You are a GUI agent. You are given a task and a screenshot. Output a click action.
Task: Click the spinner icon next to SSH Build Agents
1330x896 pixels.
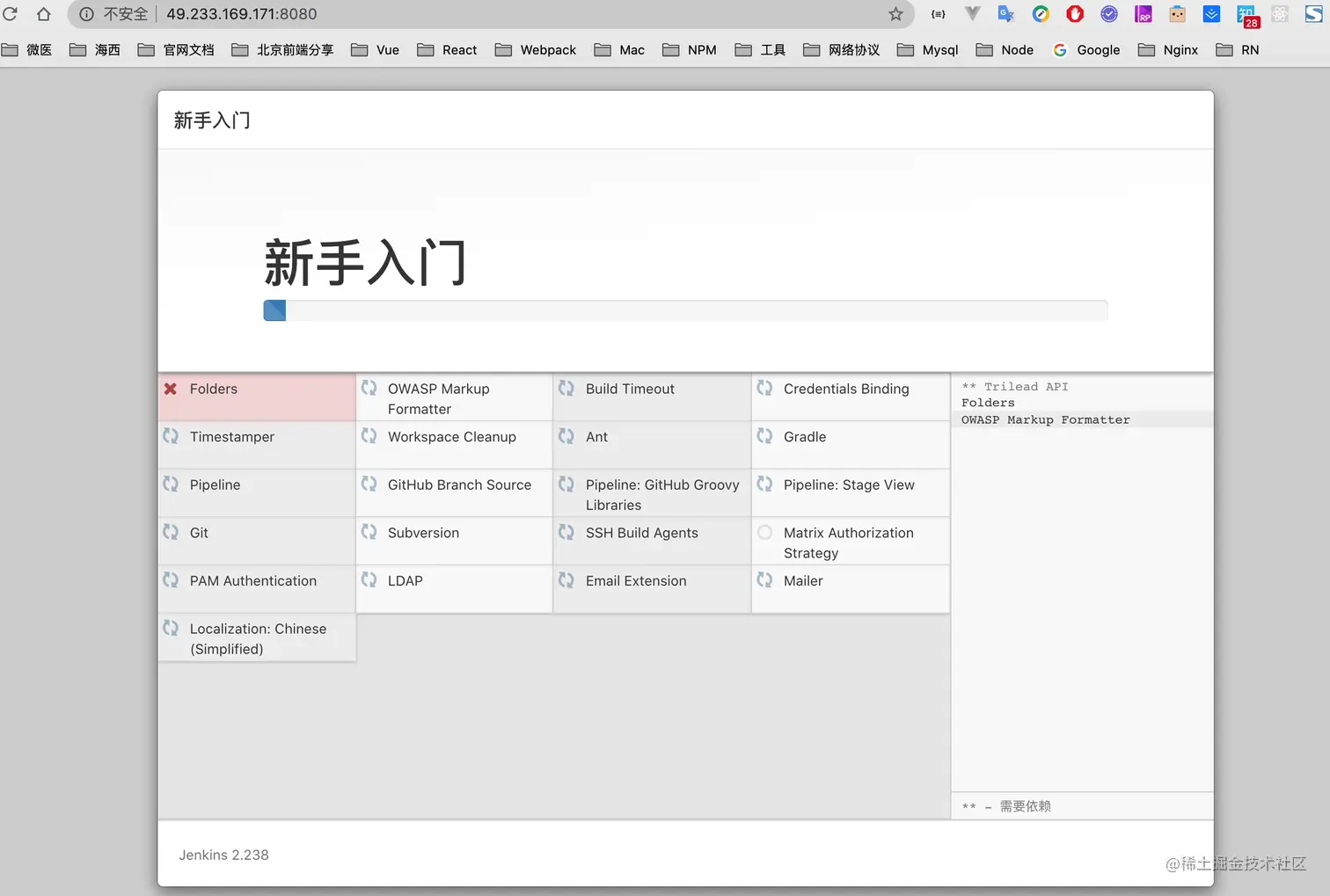click(x=566, y=532)
